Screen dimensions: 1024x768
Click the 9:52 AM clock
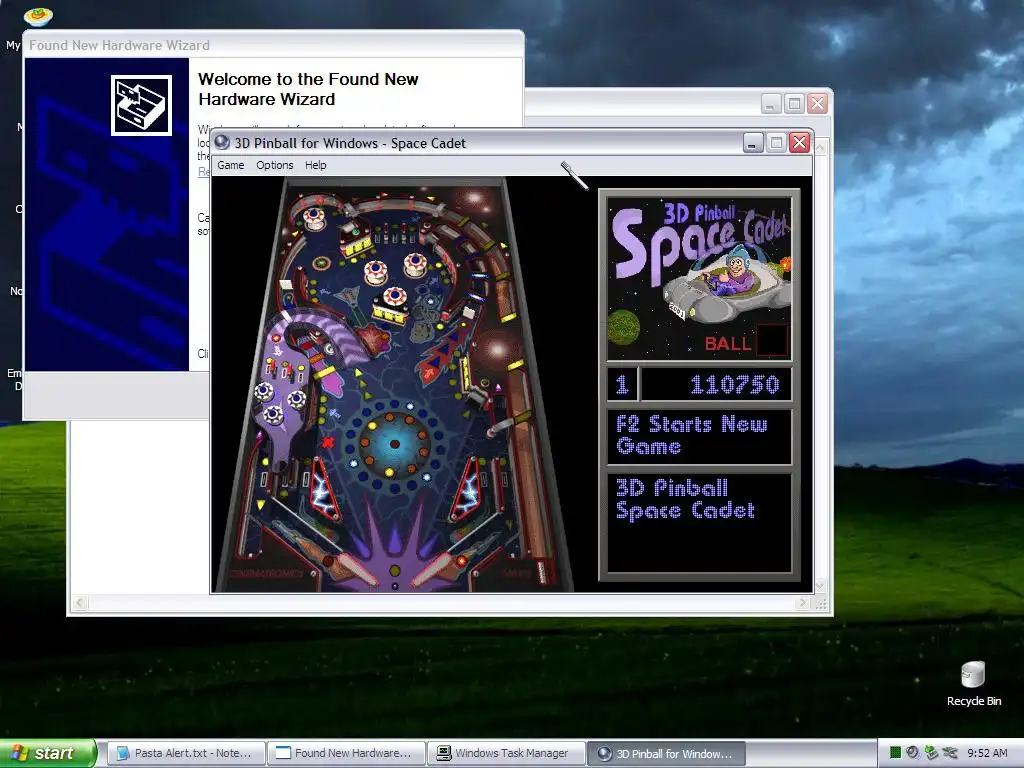pyautogui.click(x=987, y=753)
